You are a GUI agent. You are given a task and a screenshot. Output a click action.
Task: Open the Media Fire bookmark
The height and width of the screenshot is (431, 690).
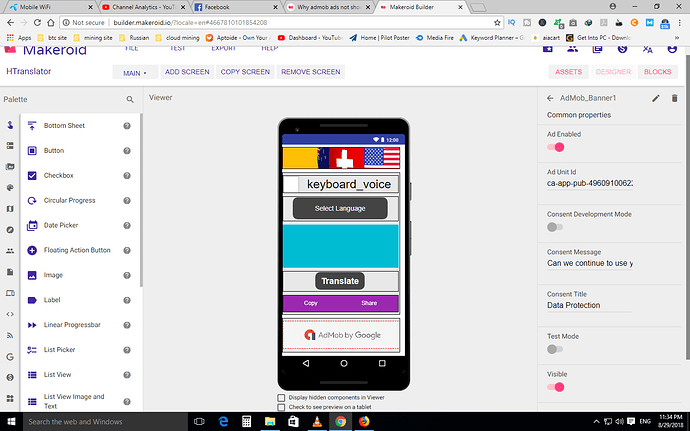tap(434, 38)
